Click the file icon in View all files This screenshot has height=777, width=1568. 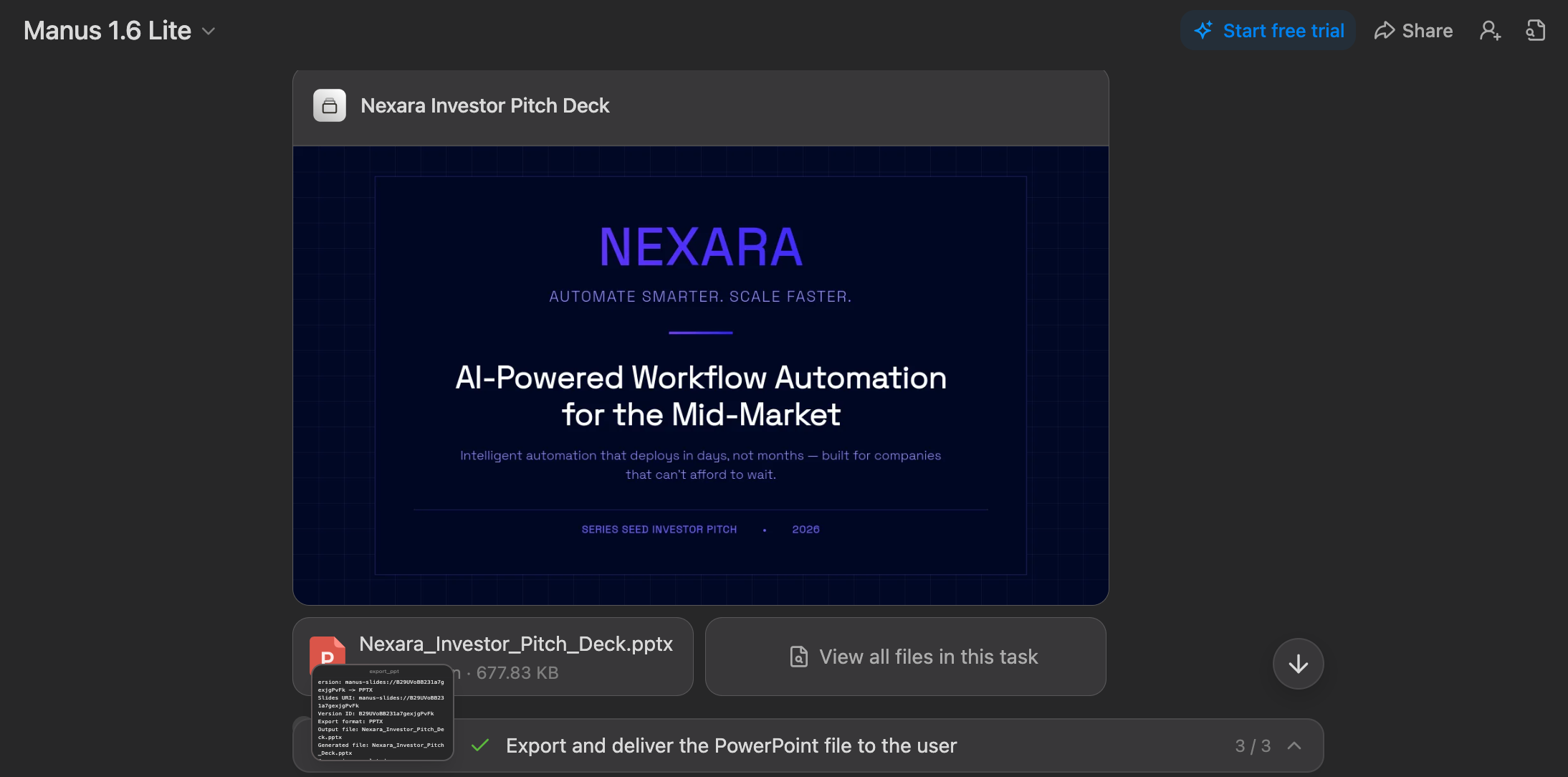798,657
